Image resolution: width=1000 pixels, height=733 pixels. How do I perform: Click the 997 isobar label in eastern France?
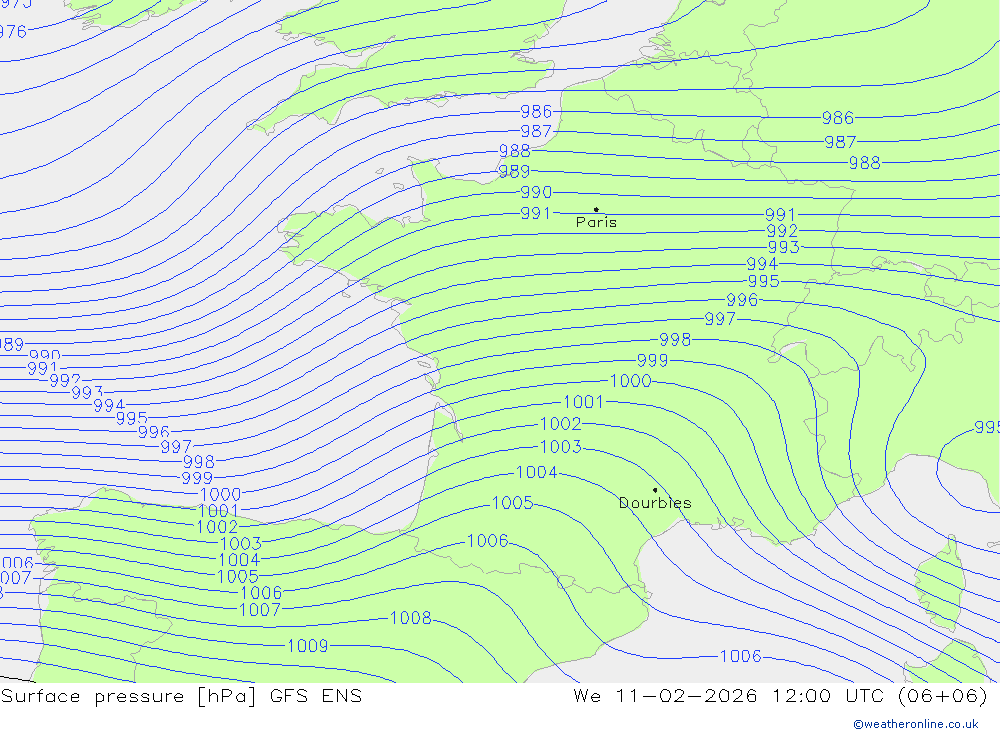click(719, 318)
